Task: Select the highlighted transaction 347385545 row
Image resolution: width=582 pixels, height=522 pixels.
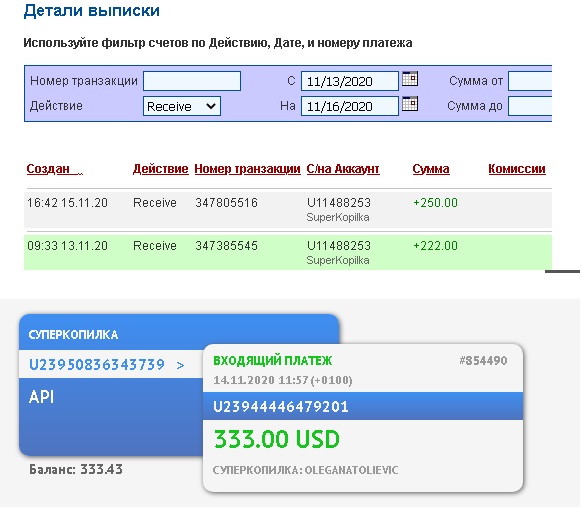Action: [x=288, y=252]
